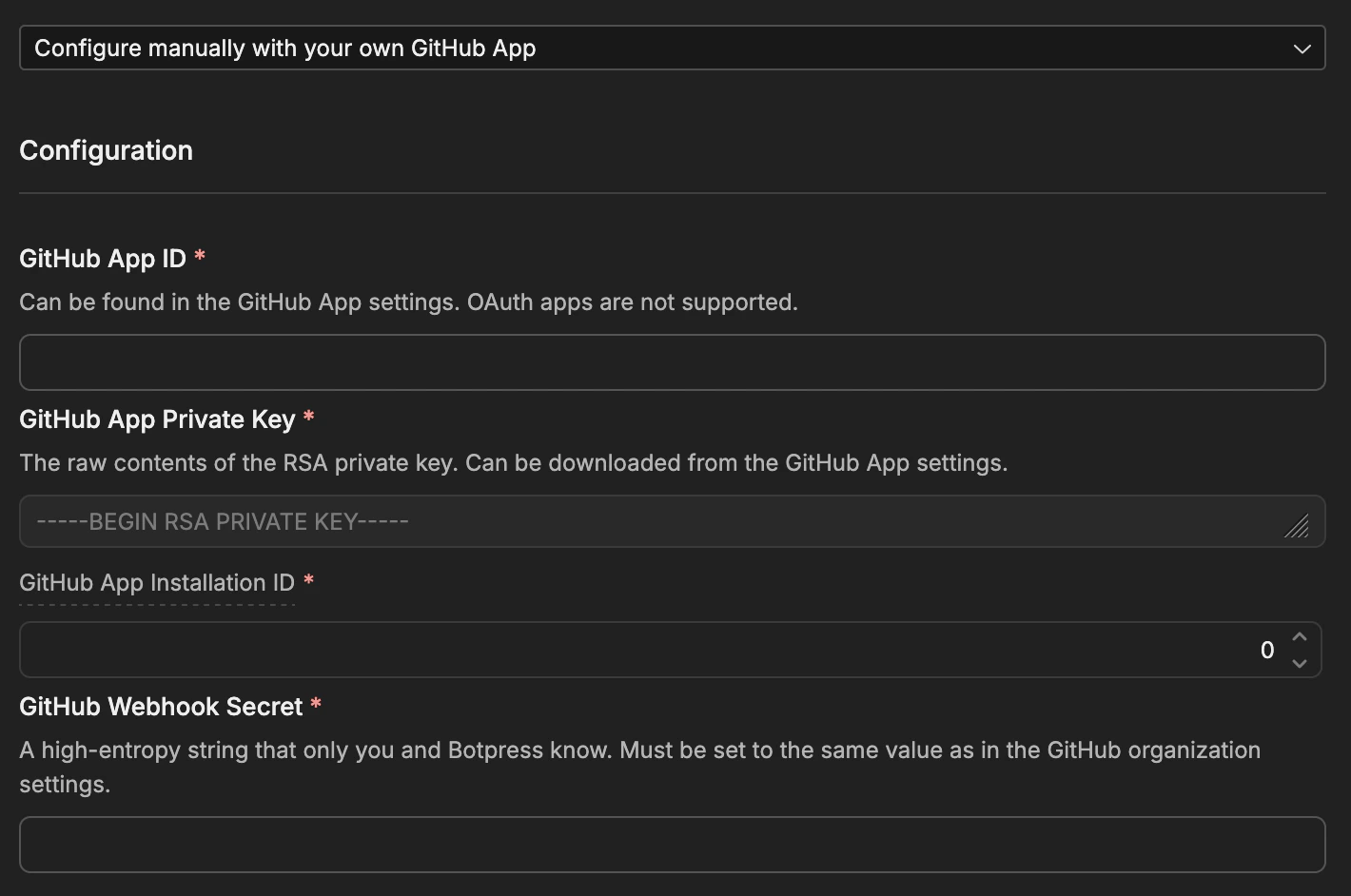Click the Configuration section heading
The image size is (1351, 896).
pyautogui.click(x=106, y=150)
